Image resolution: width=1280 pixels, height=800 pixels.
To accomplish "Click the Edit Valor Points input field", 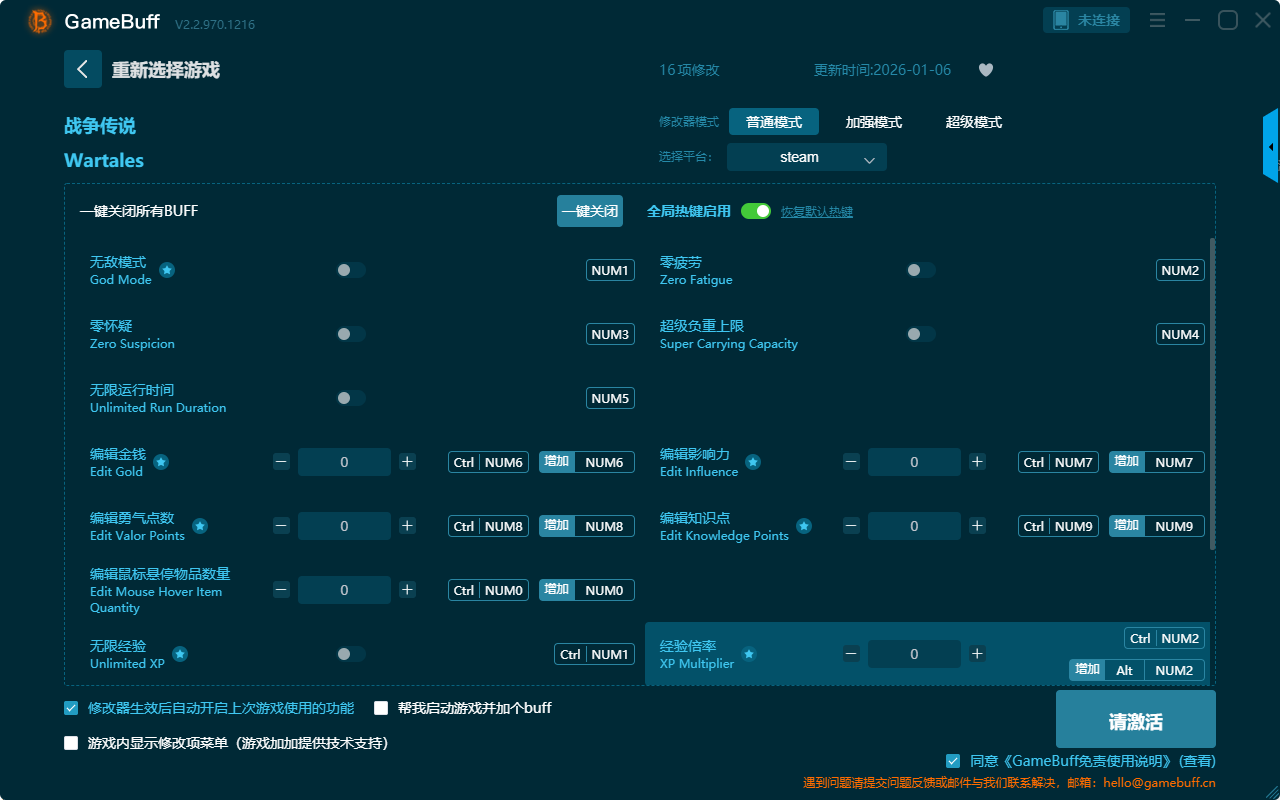I will pos(344,526).
